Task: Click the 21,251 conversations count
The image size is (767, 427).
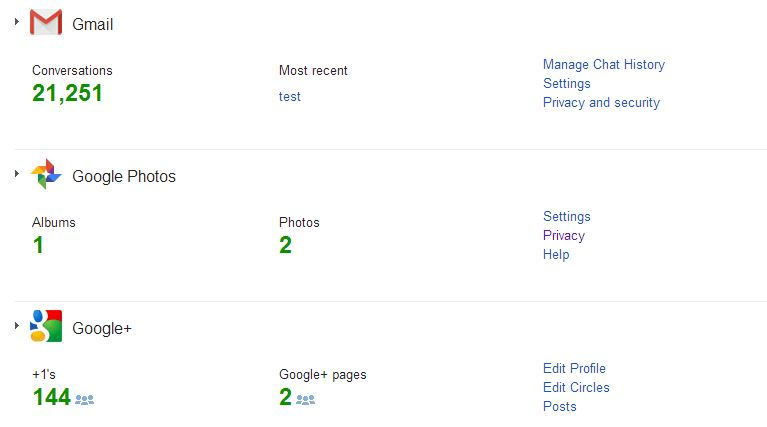Action: click(x=67, y=93)
